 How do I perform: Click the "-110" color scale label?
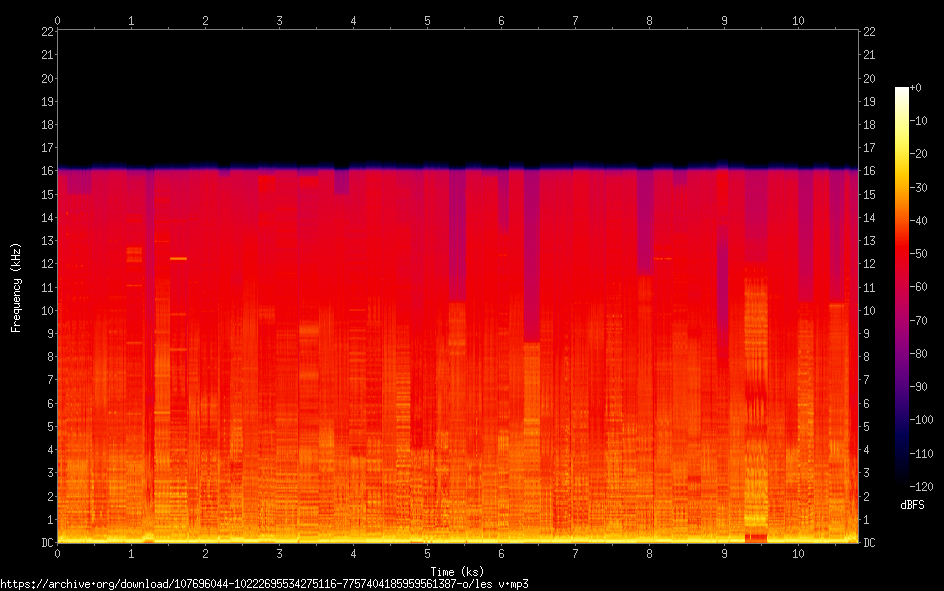[921, 454]
